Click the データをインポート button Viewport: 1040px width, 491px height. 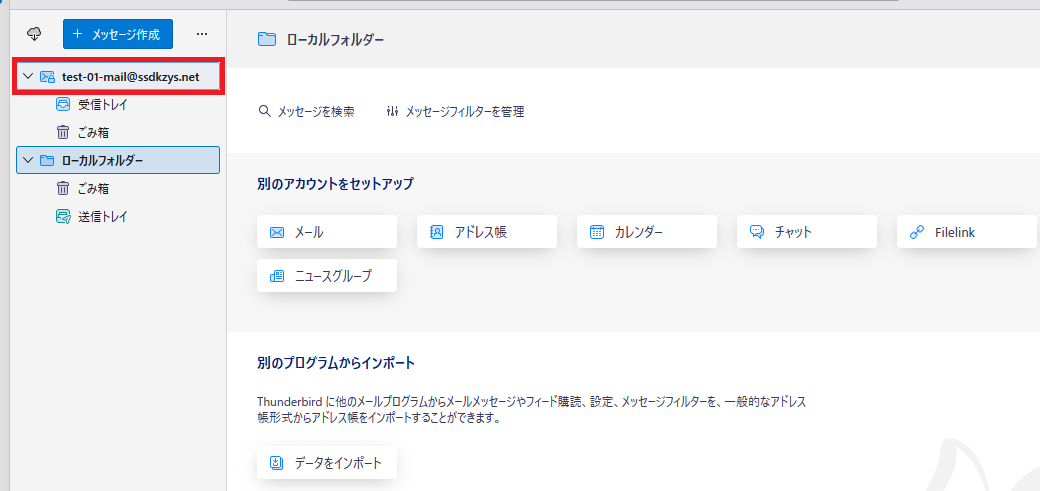(327, 463)
